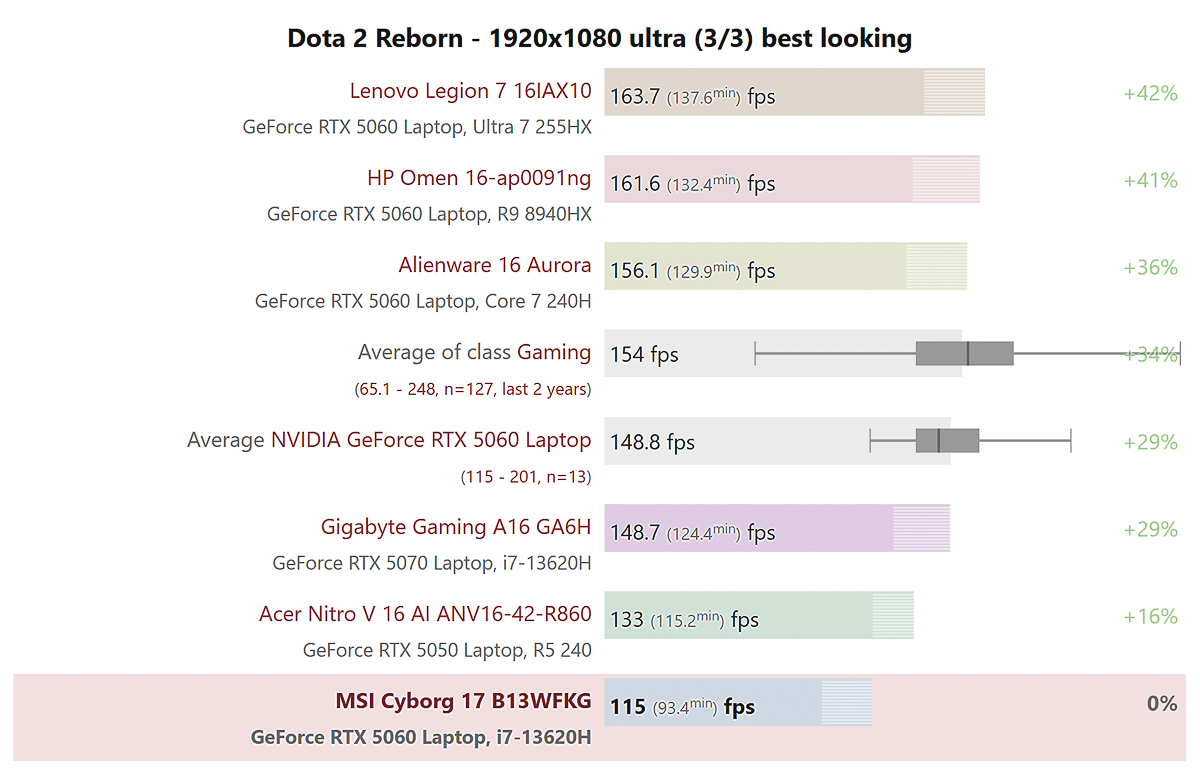
Task: Click the +29% value beside Gigabyte Gaming
Action: pyautogui.click(x=1150, y=529)
